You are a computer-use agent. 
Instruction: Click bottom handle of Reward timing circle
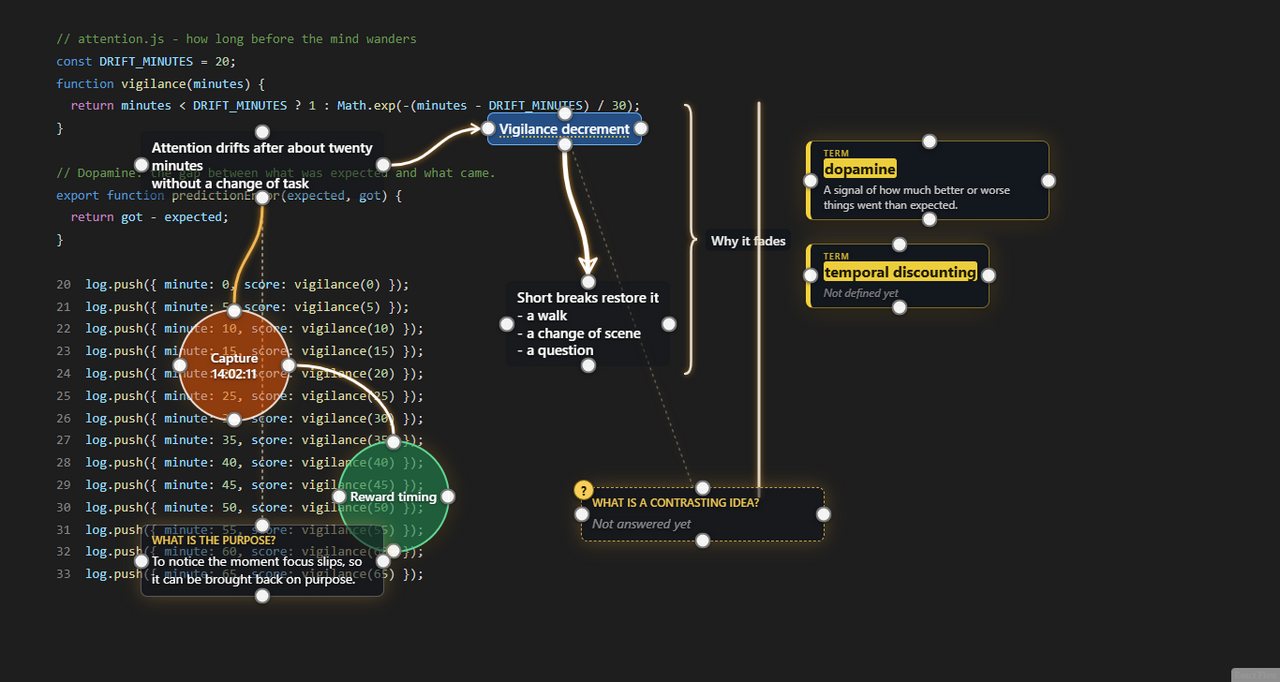click(393, 551)
